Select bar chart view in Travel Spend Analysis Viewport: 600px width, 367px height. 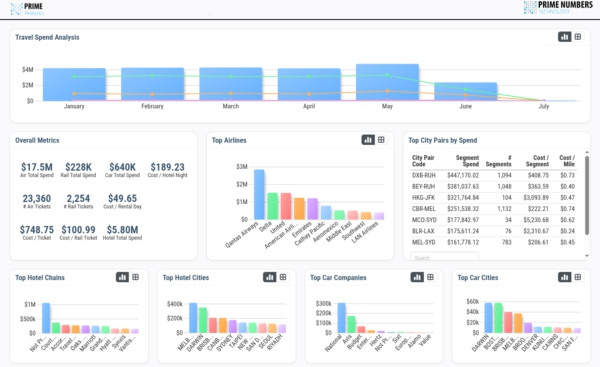pyautogui.click(x=564, y=37)
